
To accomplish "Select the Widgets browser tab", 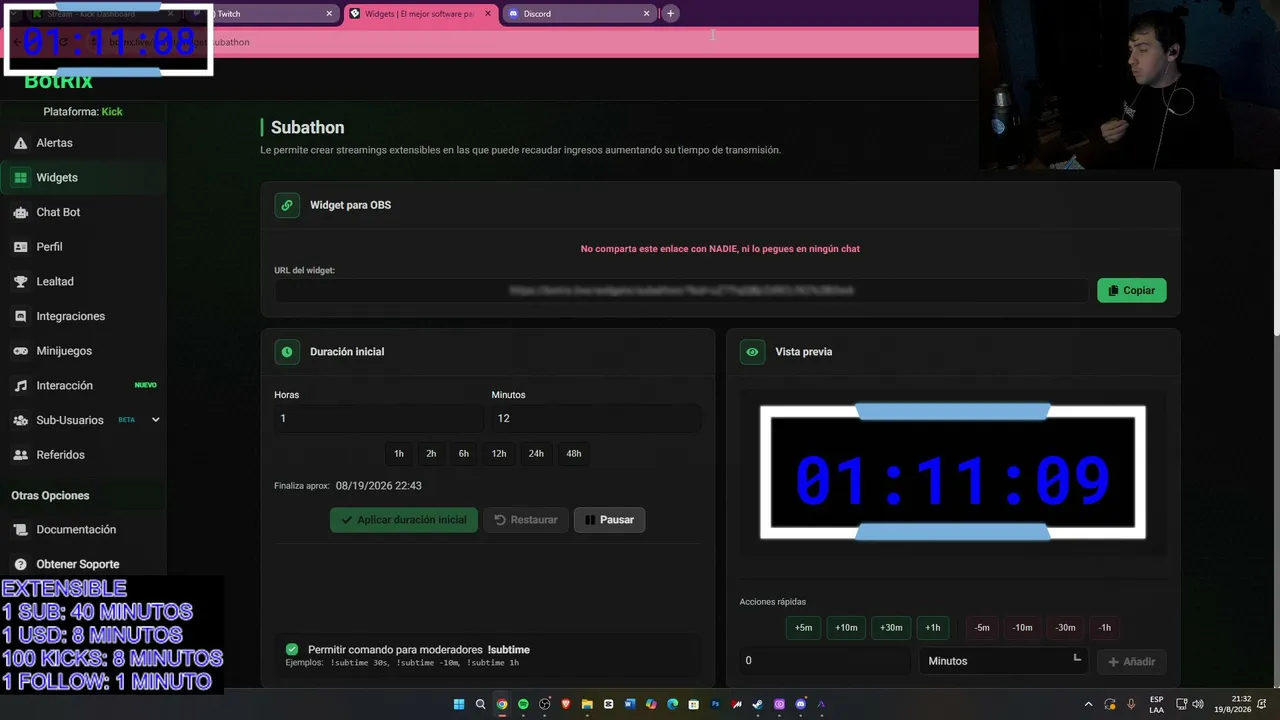I will (420, 14).
